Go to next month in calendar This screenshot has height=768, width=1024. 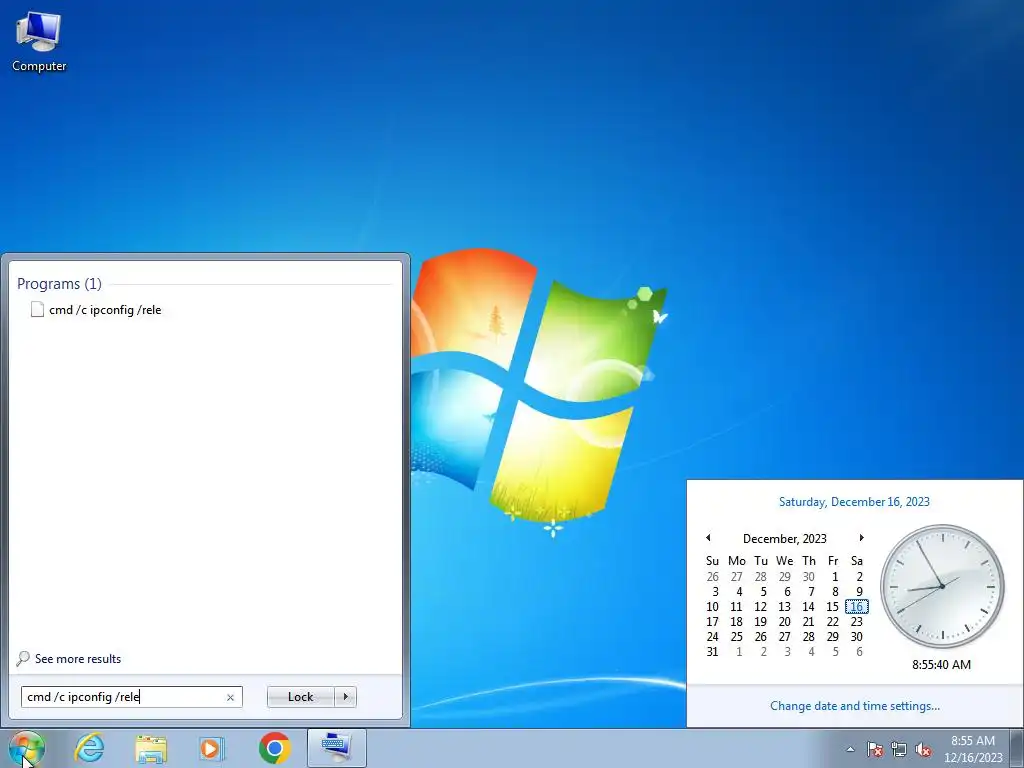861,538
